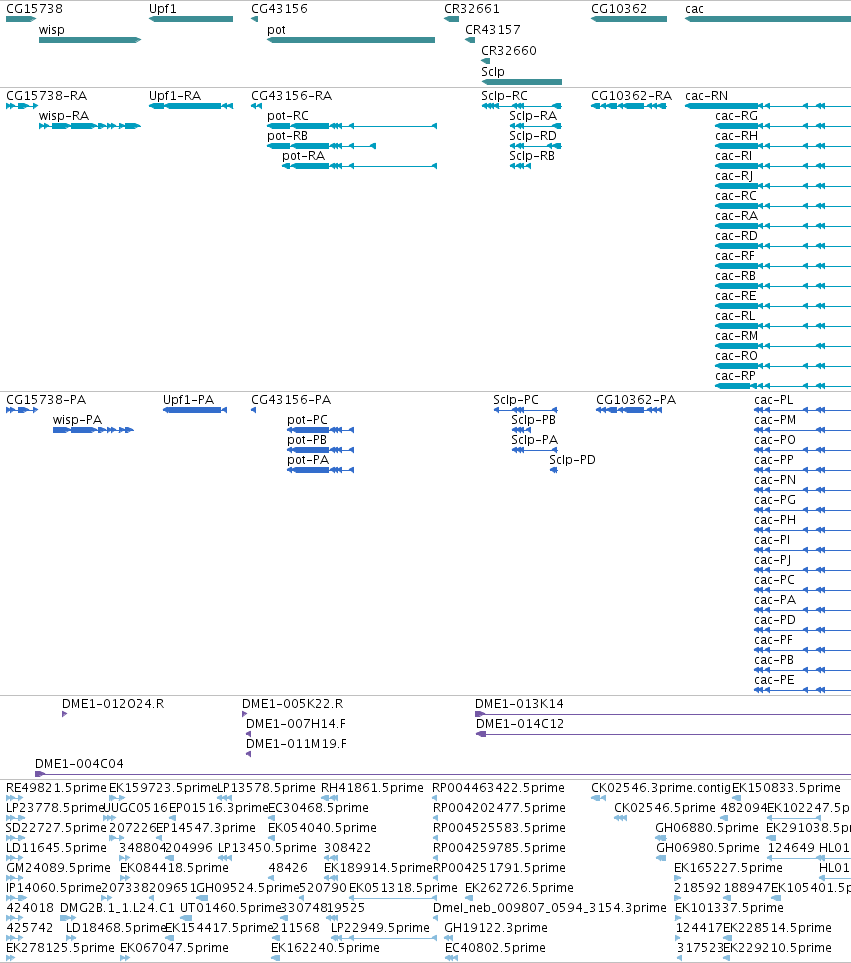851x963 pixels.
Task: Select the Sclp-PA protein label
Action: coord(535,440)
